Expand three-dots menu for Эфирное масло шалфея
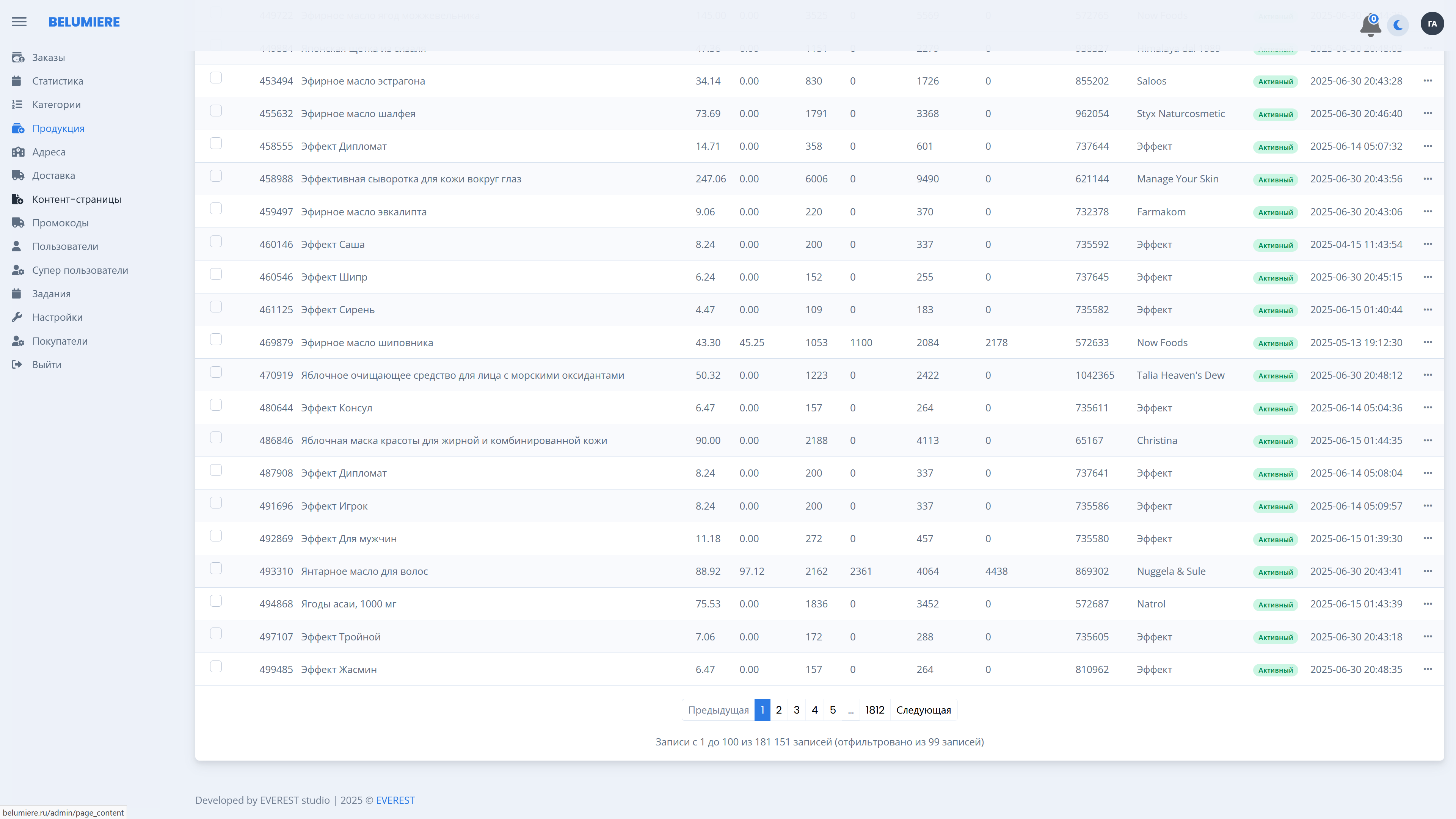This screenshot has height=819, width=1456. [1428, 114]
